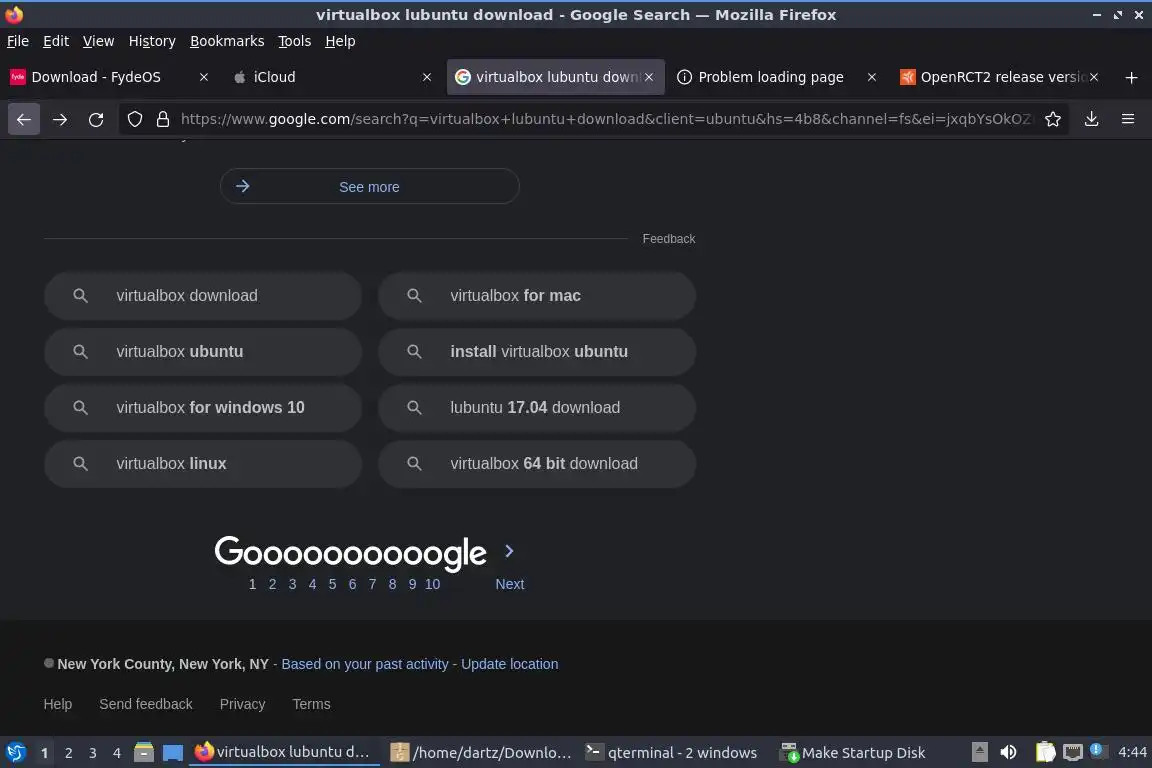Go to results page 2
This screenshot has width=1152, height=768.
273,584
